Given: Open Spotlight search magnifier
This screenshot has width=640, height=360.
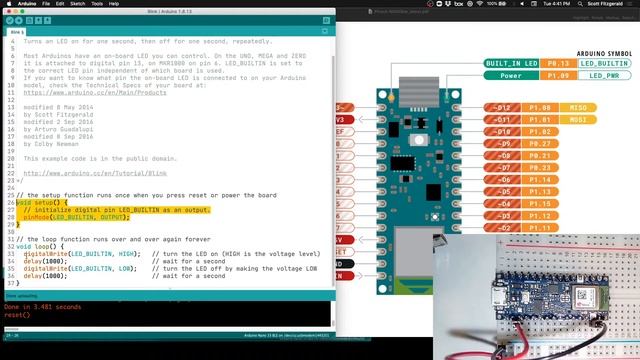Looking at the screenshot, I should [x=580, y=4].
